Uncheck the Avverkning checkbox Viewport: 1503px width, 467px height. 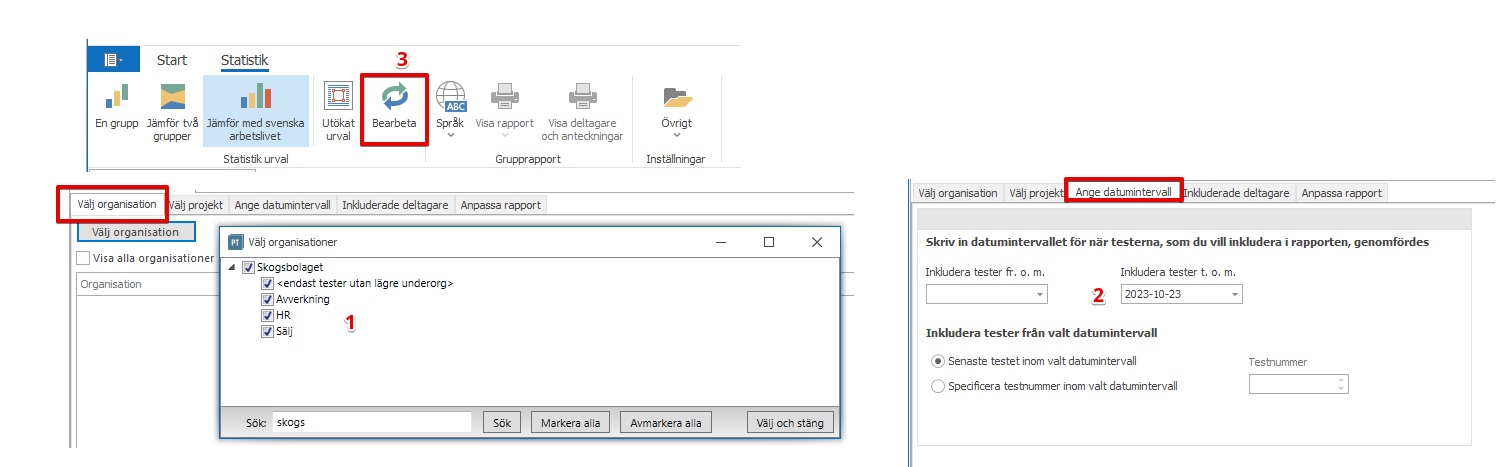click(267, 299)
